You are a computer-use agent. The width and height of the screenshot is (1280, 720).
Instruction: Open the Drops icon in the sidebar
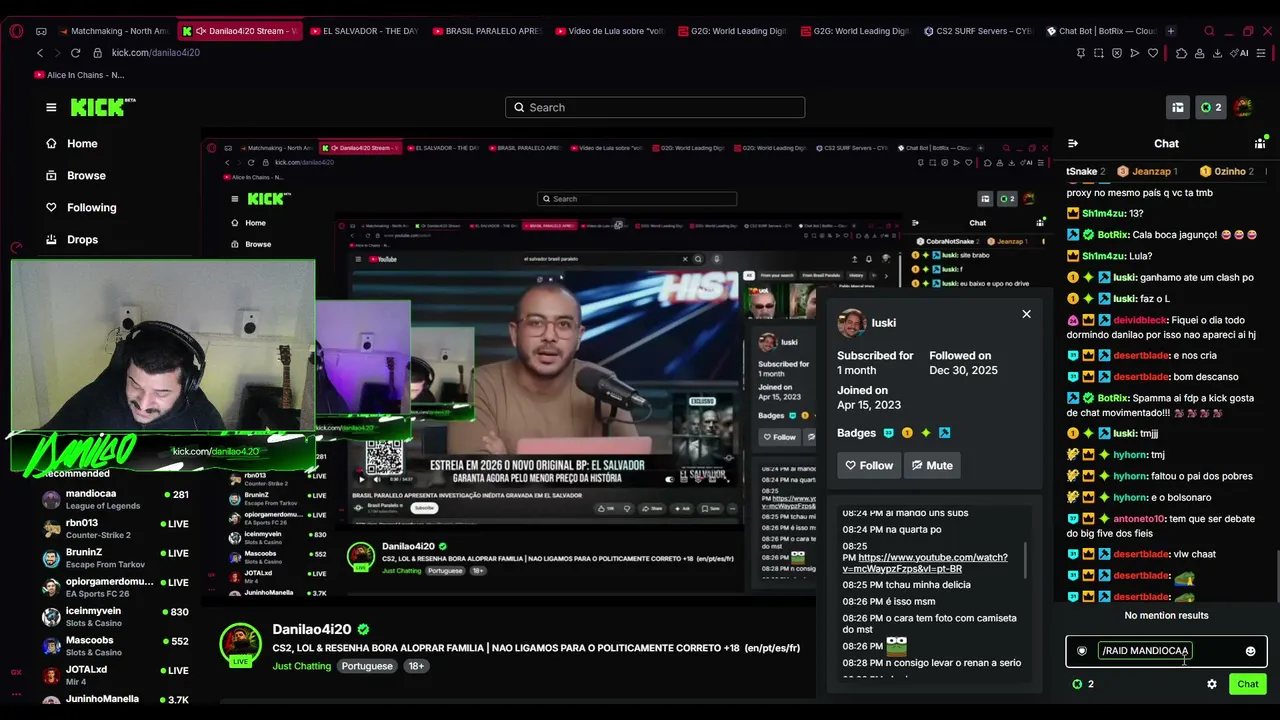point(51,239)
